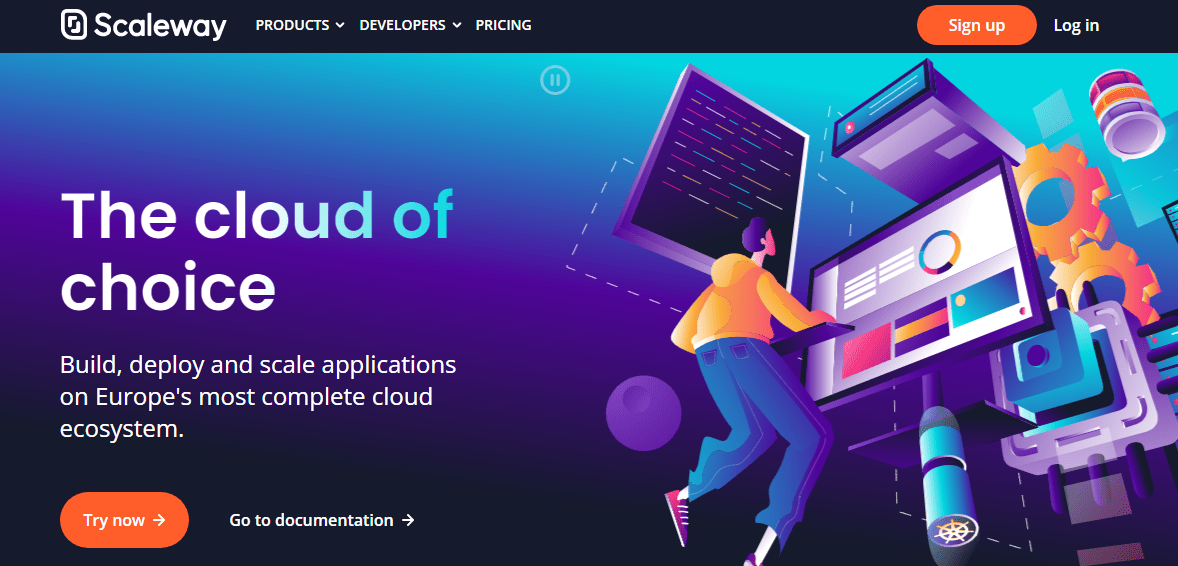1178x566 pixels.
Task: Follow the Go to documentation link
Action: pyautogui.click(x=322, y=520)
